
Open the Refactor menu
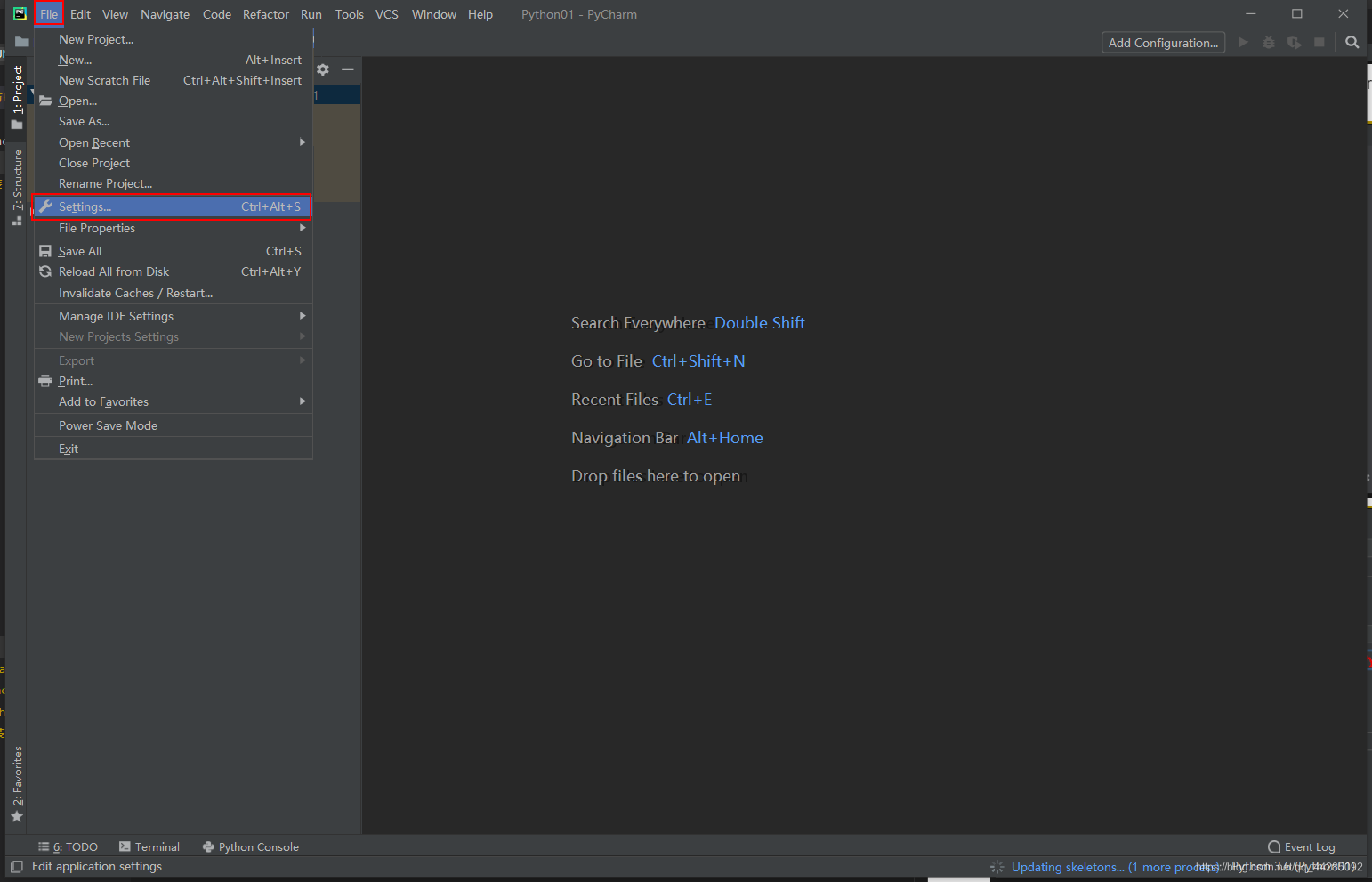coord(265,14)
